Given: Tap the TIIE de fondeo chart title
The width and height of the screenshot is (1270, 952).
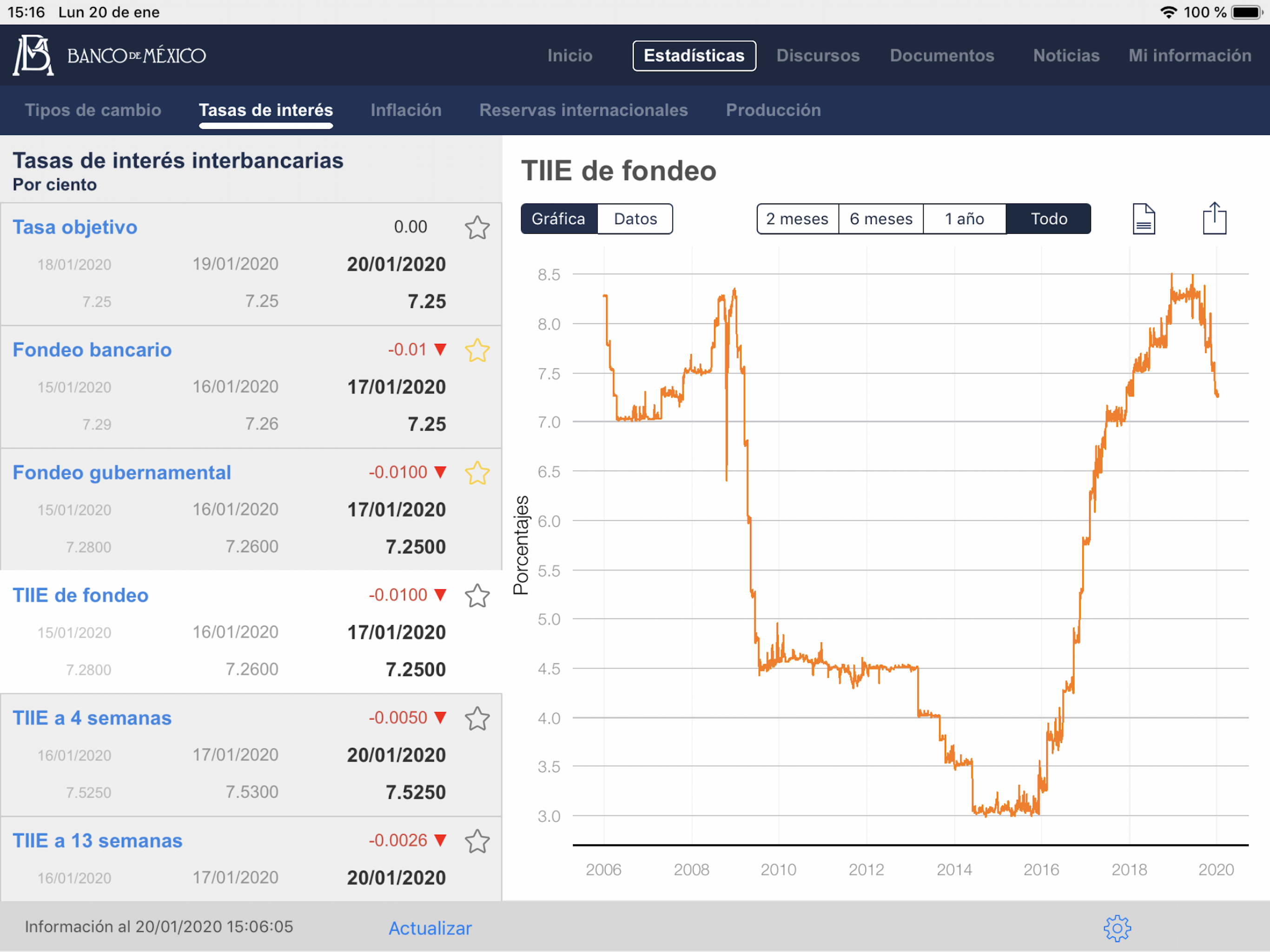Looking at the screenshot, I should pyautogui.click(x=618, y=171).
